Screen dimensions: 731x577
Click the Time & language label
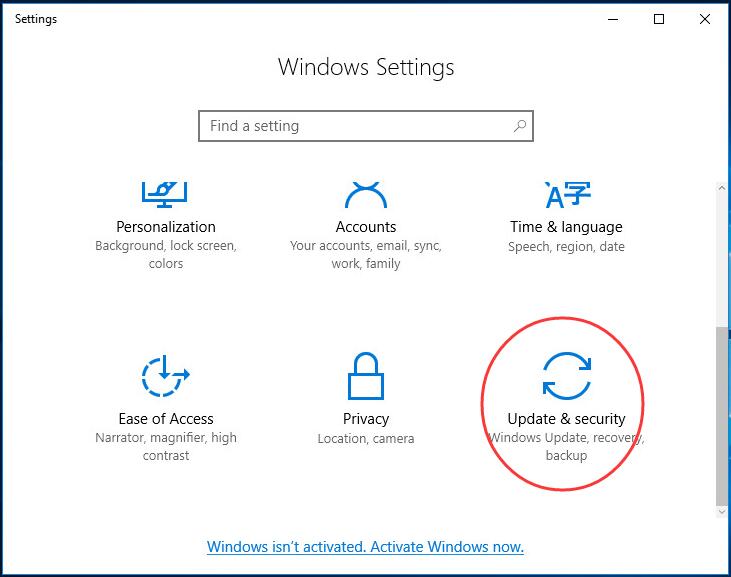point(566,227)
